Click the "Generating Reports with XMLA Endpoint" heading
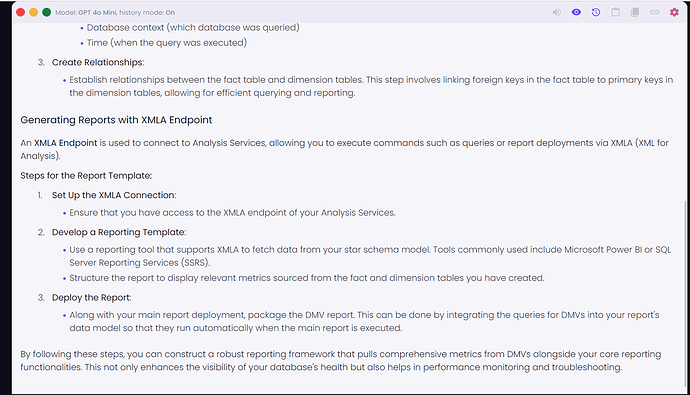Viewport: 690px width, 395px height. point(116,120)
